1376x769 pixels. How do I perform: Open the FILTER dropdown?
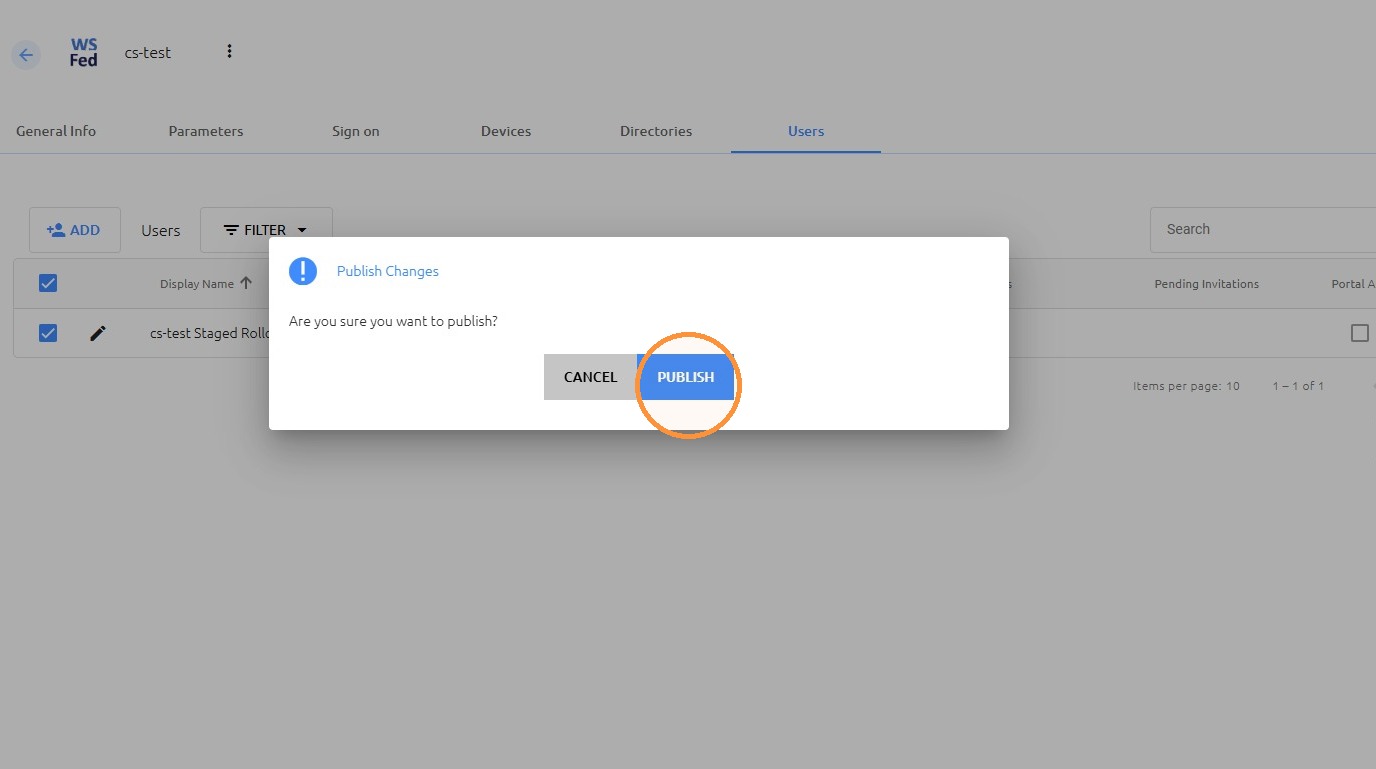266,230
